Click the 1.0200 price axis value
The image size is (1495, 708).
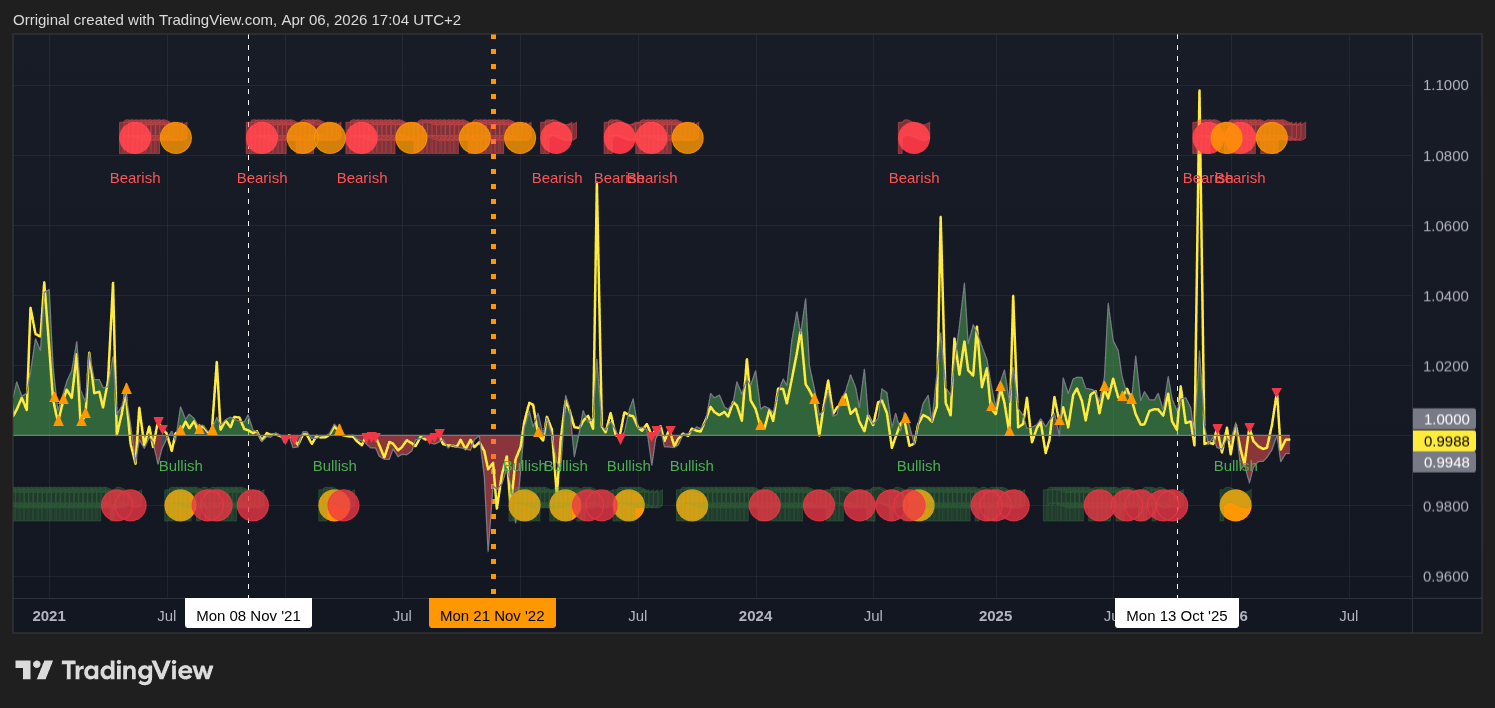(x=1445, y=365)
